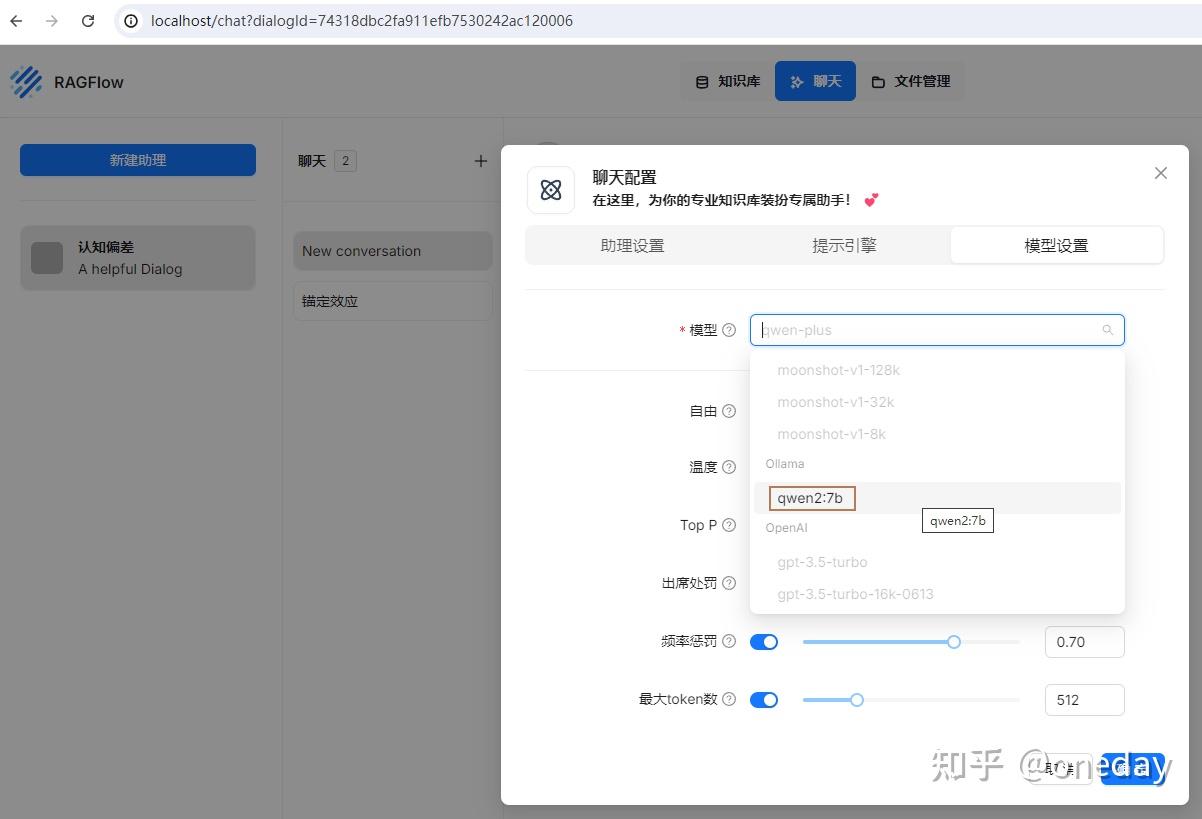Click the 512 max tokens input field
This screenshot has width=1202, height=819.
tap(1084, 699)
